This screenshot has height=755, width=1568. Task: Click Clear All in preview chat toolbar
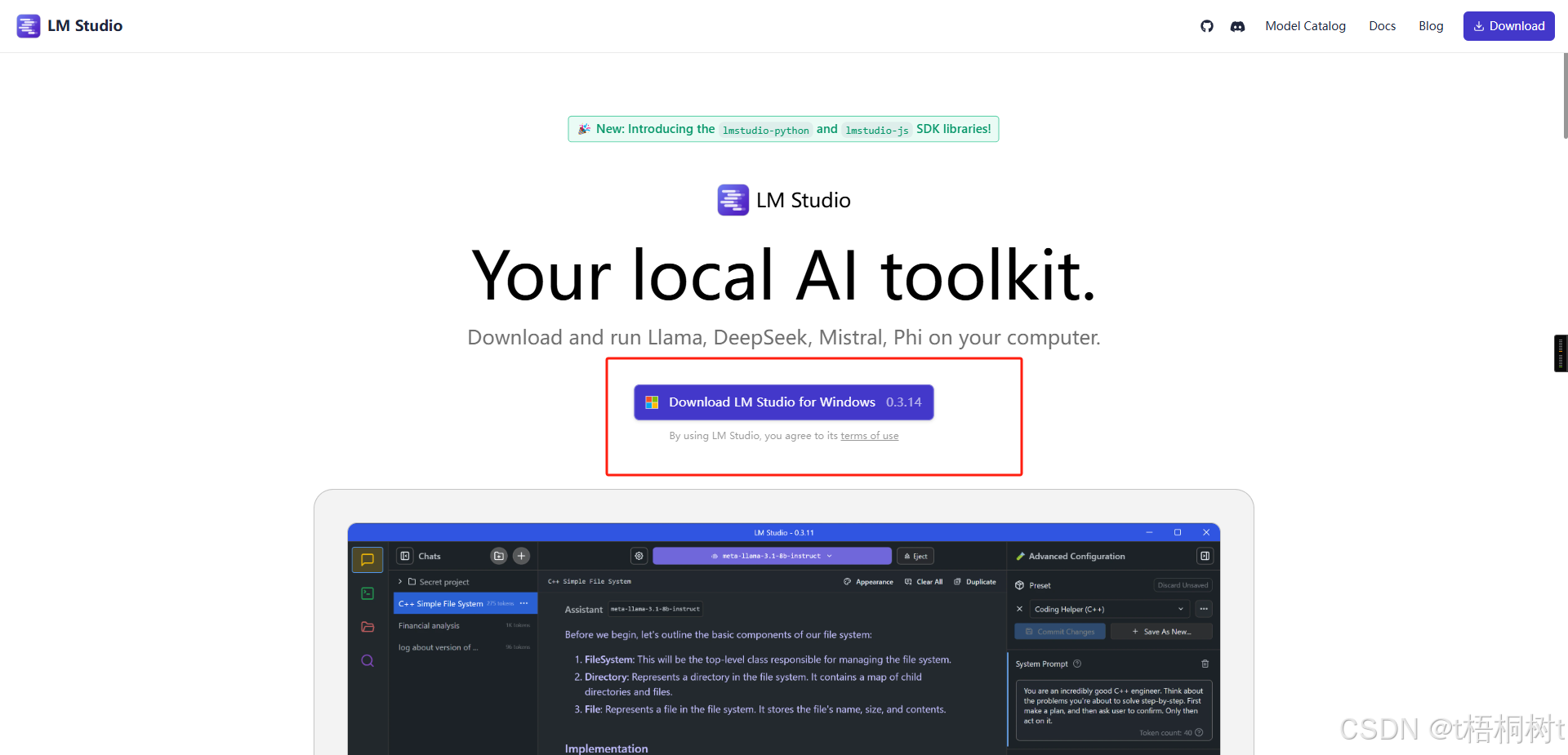point(924,582)
